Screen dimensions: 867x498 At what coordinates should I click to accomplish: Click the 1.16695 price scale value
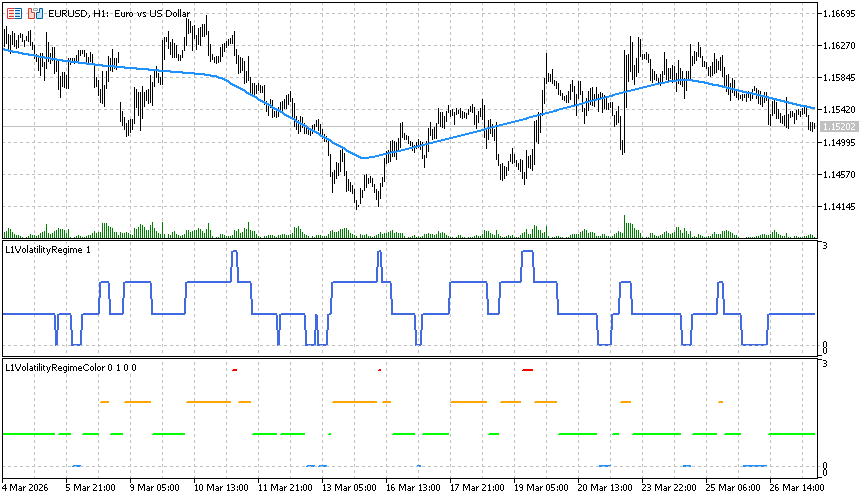(x=839, y=13)
